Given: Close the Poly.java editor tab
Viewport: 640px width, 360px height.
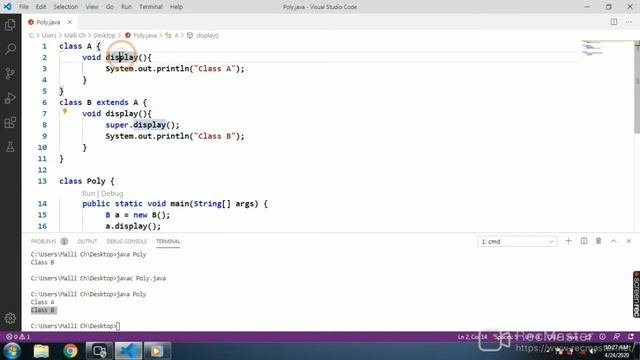Looking at the screenshot, I should (x=70, y=22).
